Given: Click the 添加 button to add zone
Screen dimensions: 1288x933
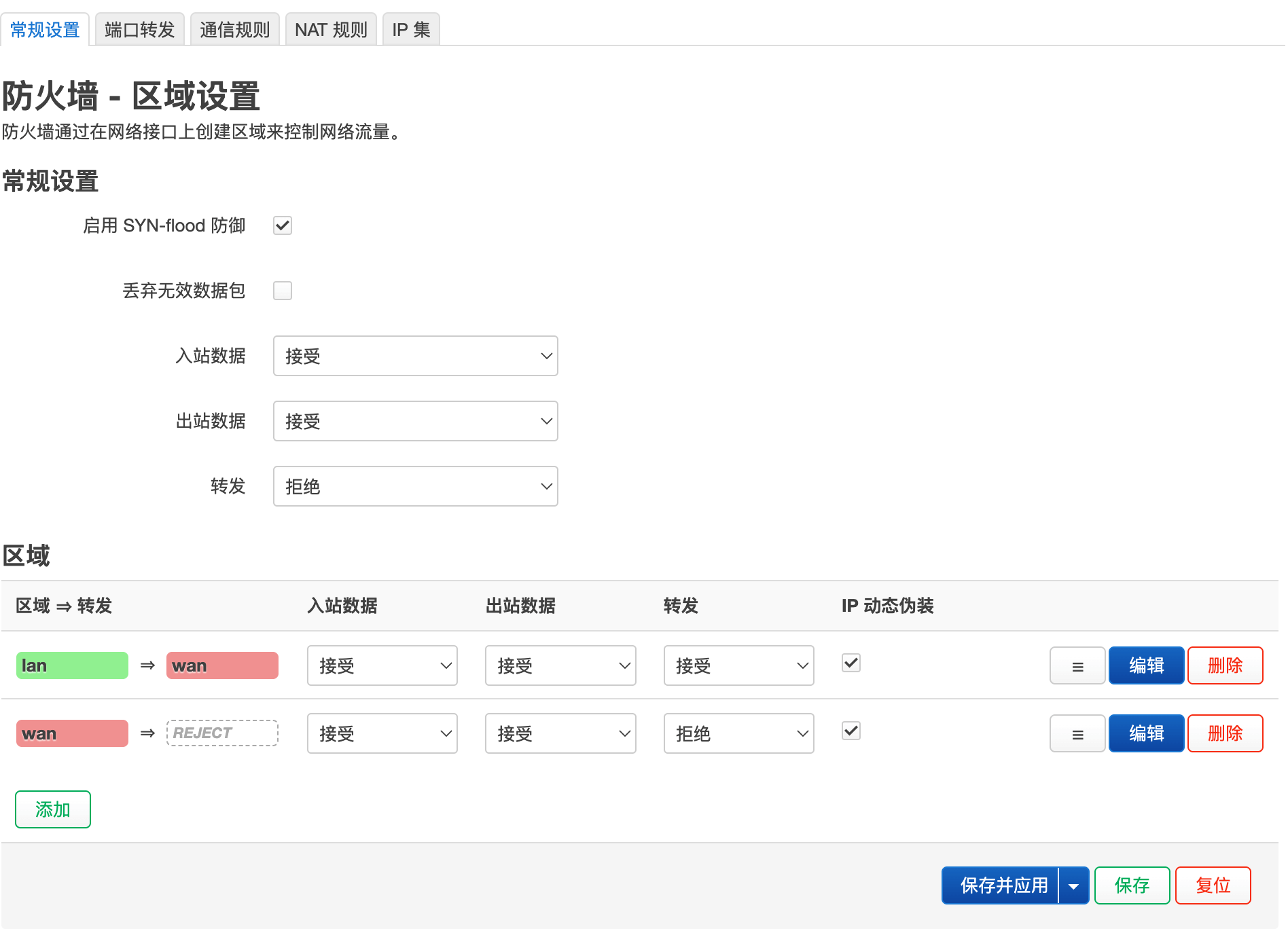Looking at the screenshot, I should pyautogui.click(x=53, y=809).
